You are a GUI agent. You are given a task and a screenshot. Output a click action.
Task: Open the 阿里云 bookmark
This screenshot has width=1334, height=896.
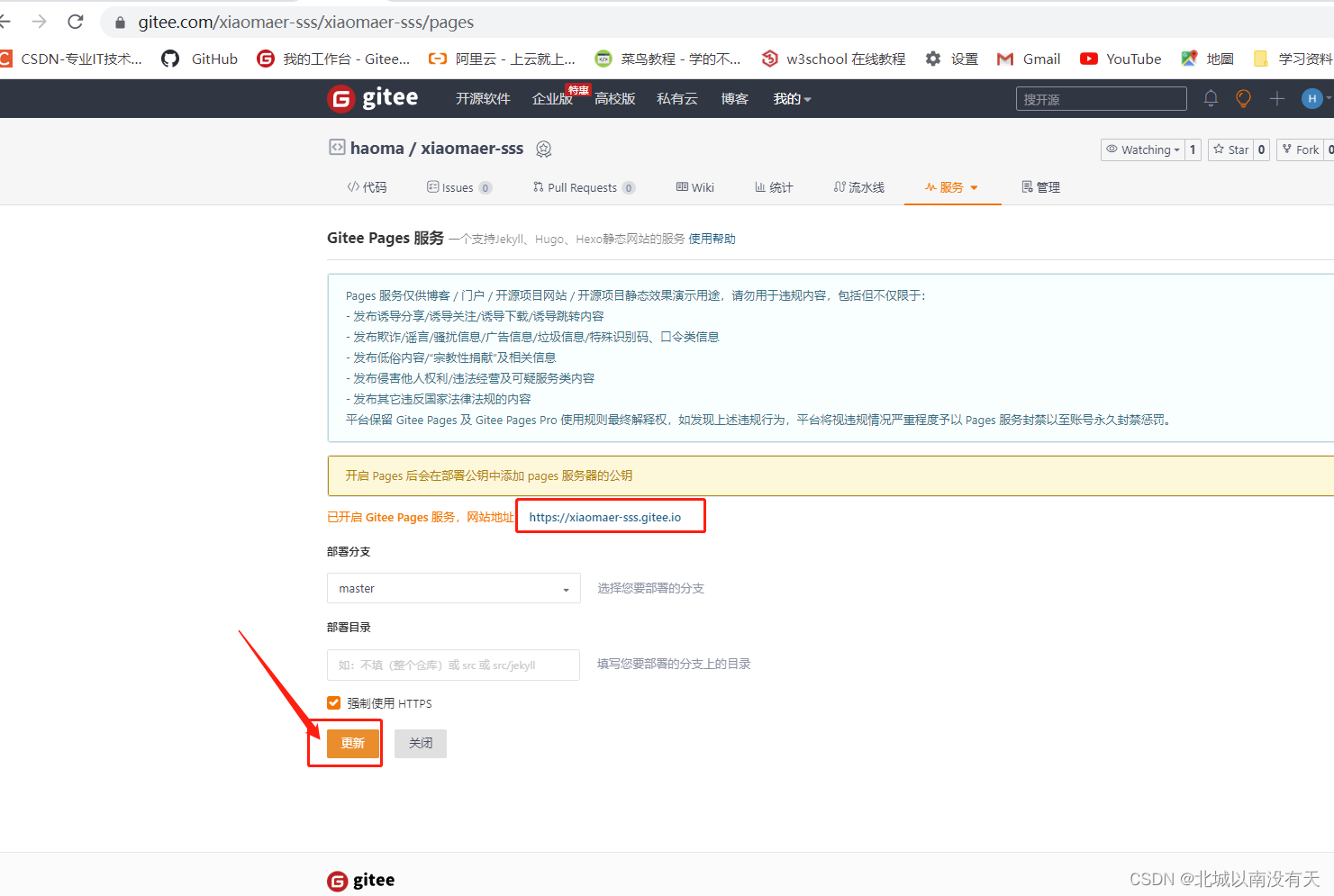point(502,59)
